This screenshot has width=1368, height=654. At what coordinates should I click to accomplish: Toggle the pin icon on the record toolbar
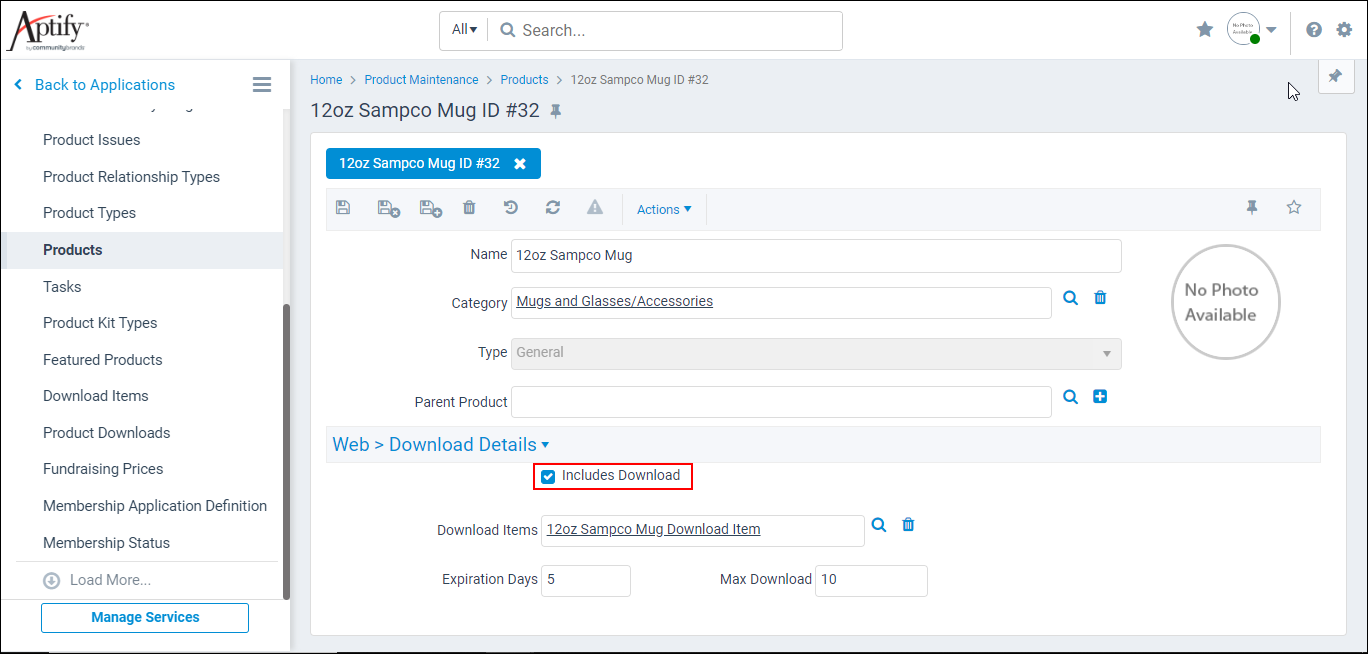coord(1251,207)
